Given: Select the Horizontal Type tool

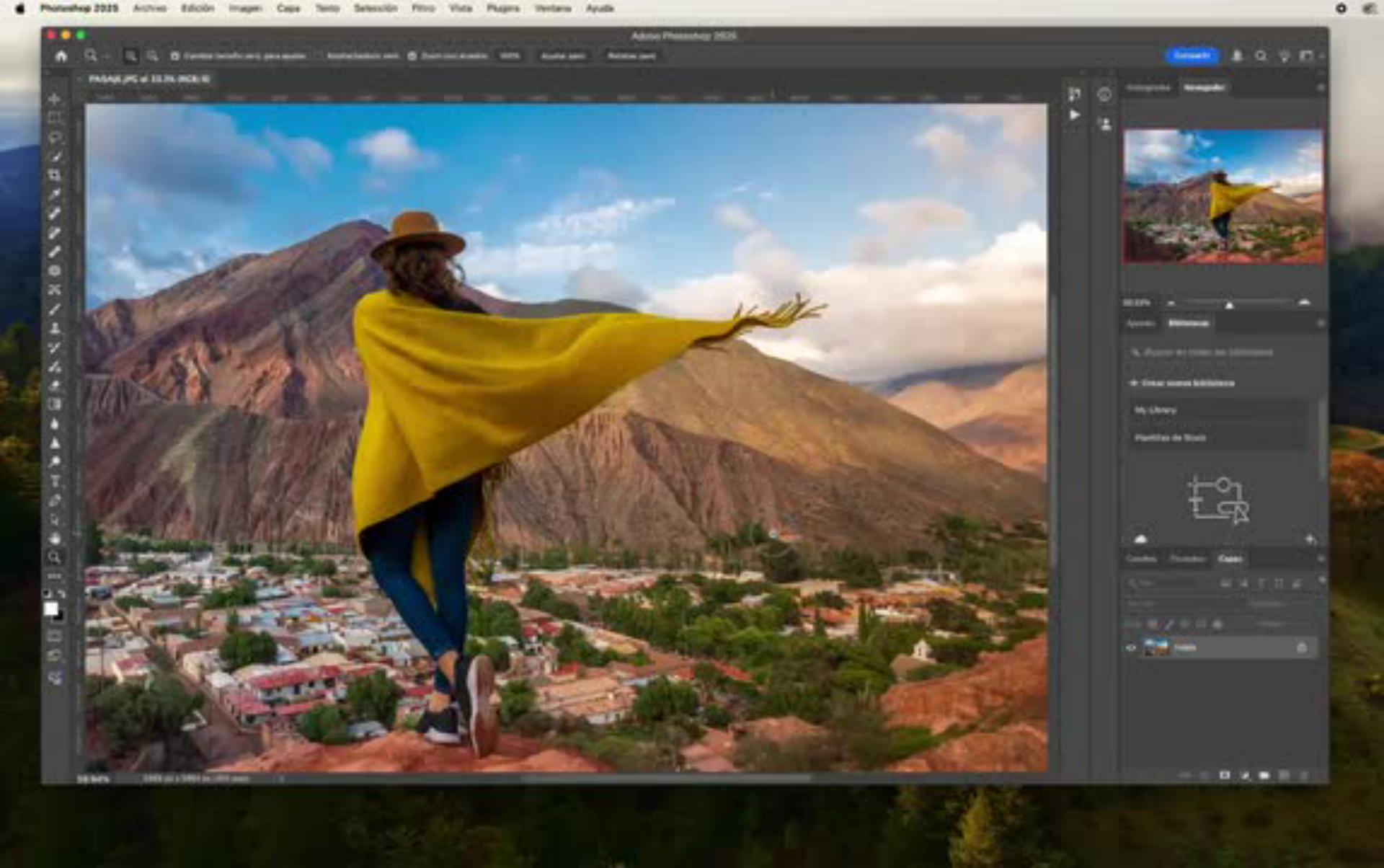Looking at the screenshot, I should pos(55,481).
